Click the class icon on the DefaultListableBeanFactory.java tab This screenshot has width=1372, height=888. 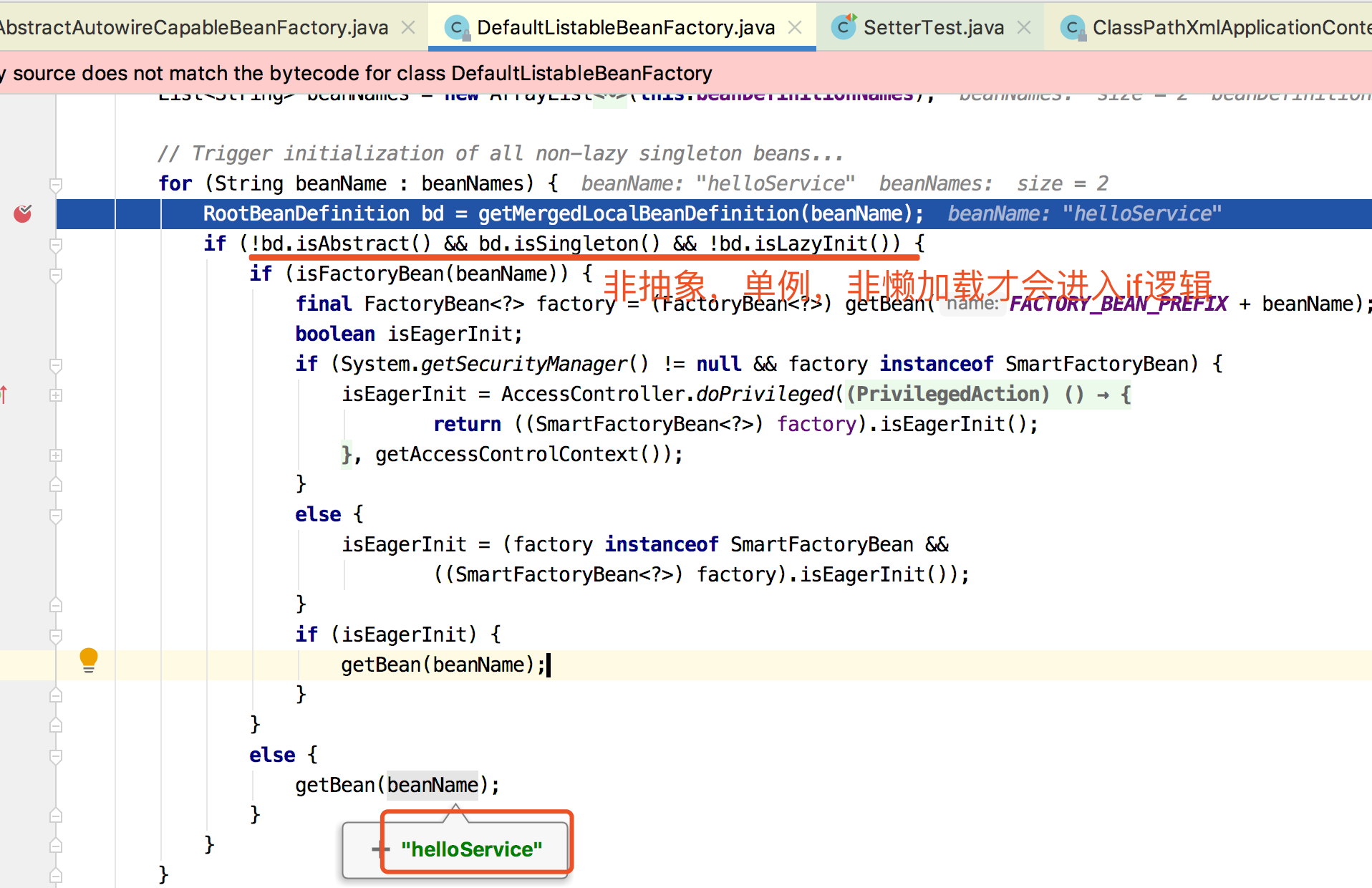[x=456, y=28]
